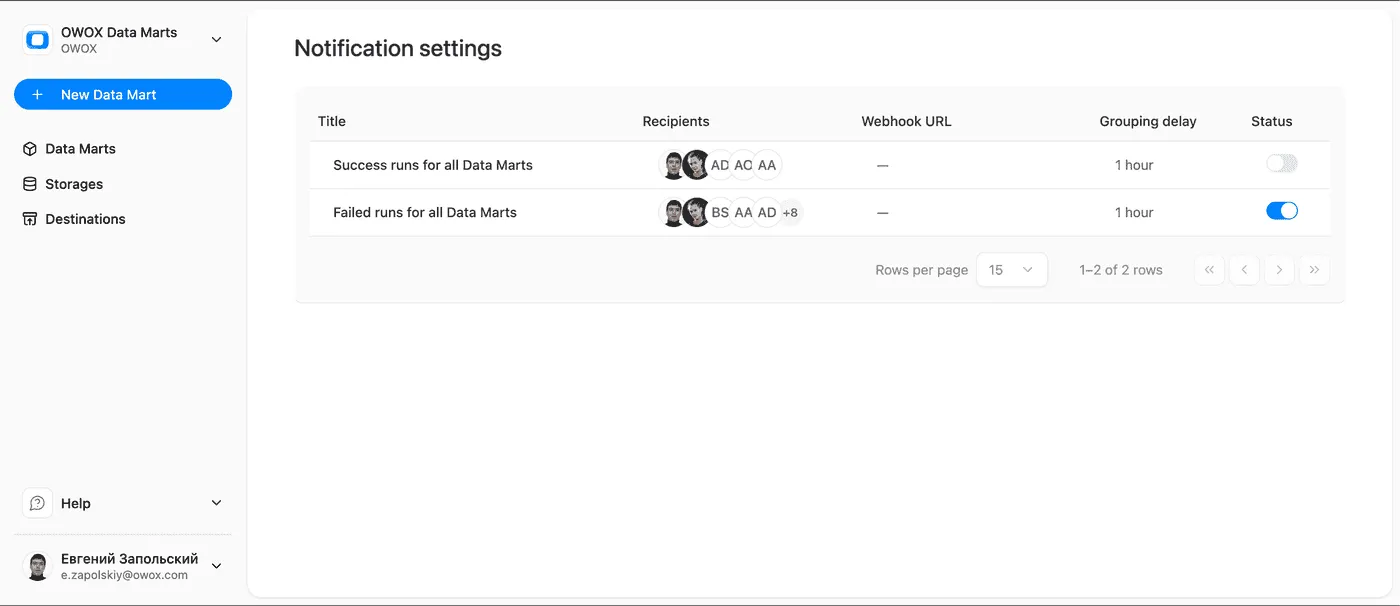Select the Title column header

point(331,121)
